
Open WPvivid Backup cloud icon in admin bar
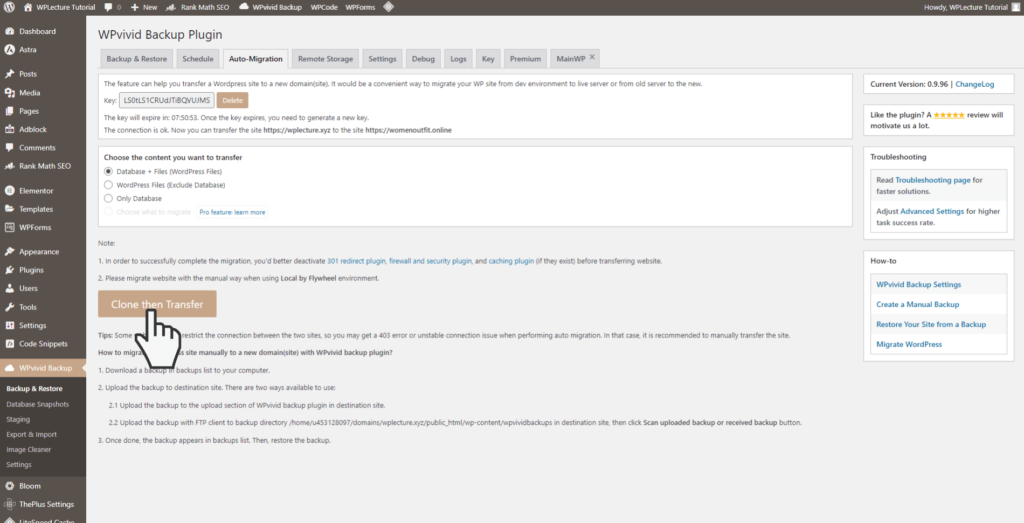pyautogui.click(x=244, y=7)
